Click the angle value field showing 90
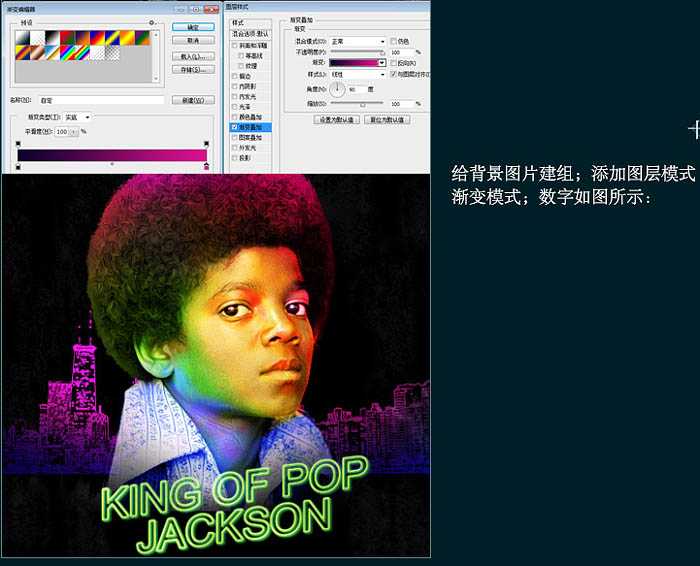This screenshot has height=566, width=700. 356,90
